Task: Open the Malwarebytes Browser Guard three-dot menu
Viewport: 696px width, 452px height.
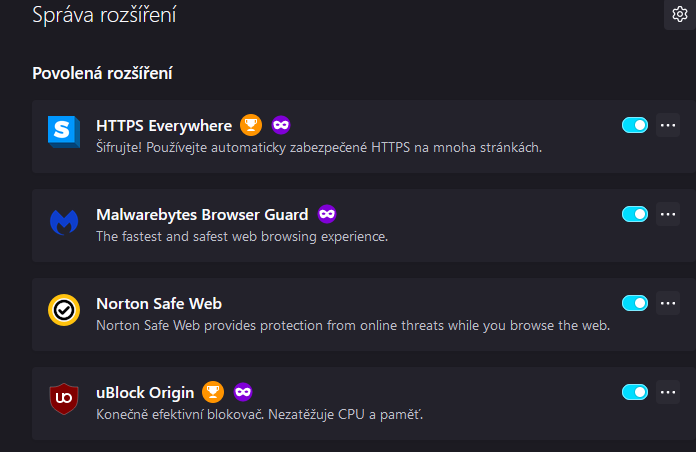Action: pos(668,214)
